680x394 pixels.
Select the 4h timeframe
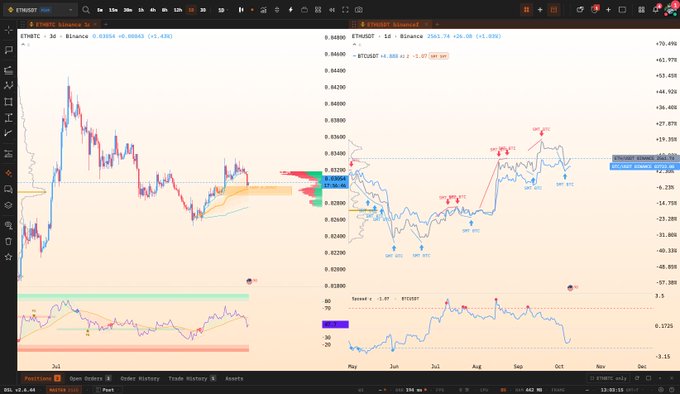pos(153,10)
